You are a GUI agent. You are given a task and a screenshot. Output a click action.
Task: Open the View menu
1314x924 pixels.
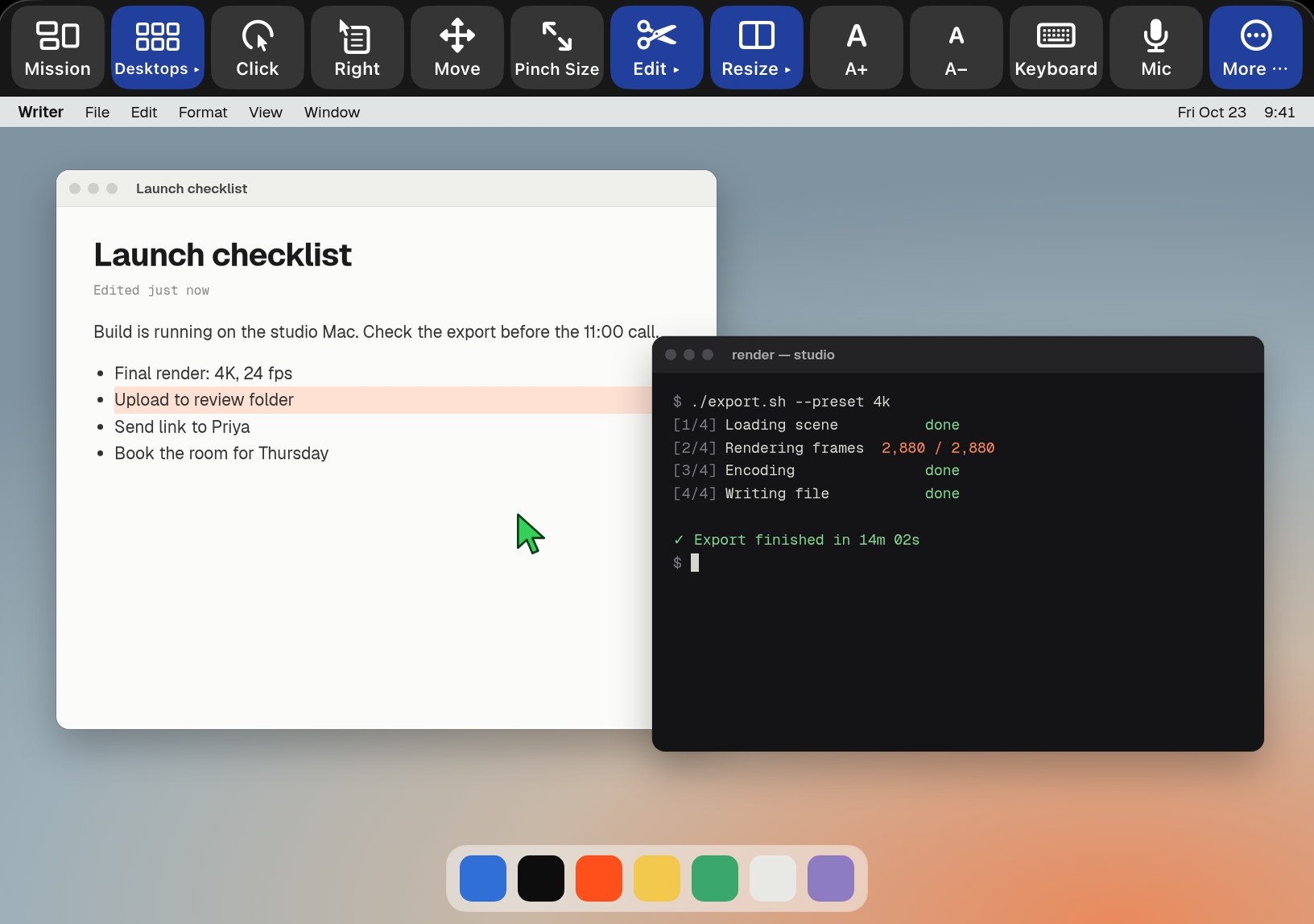tap(266, 112)
